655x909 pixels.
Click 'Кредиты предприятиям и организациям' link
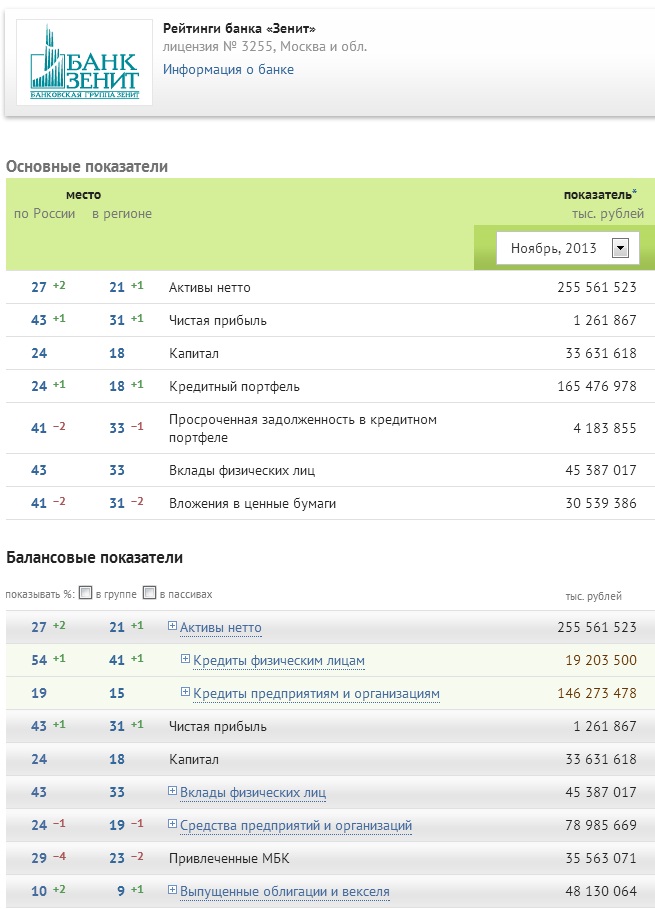[316, 694]
